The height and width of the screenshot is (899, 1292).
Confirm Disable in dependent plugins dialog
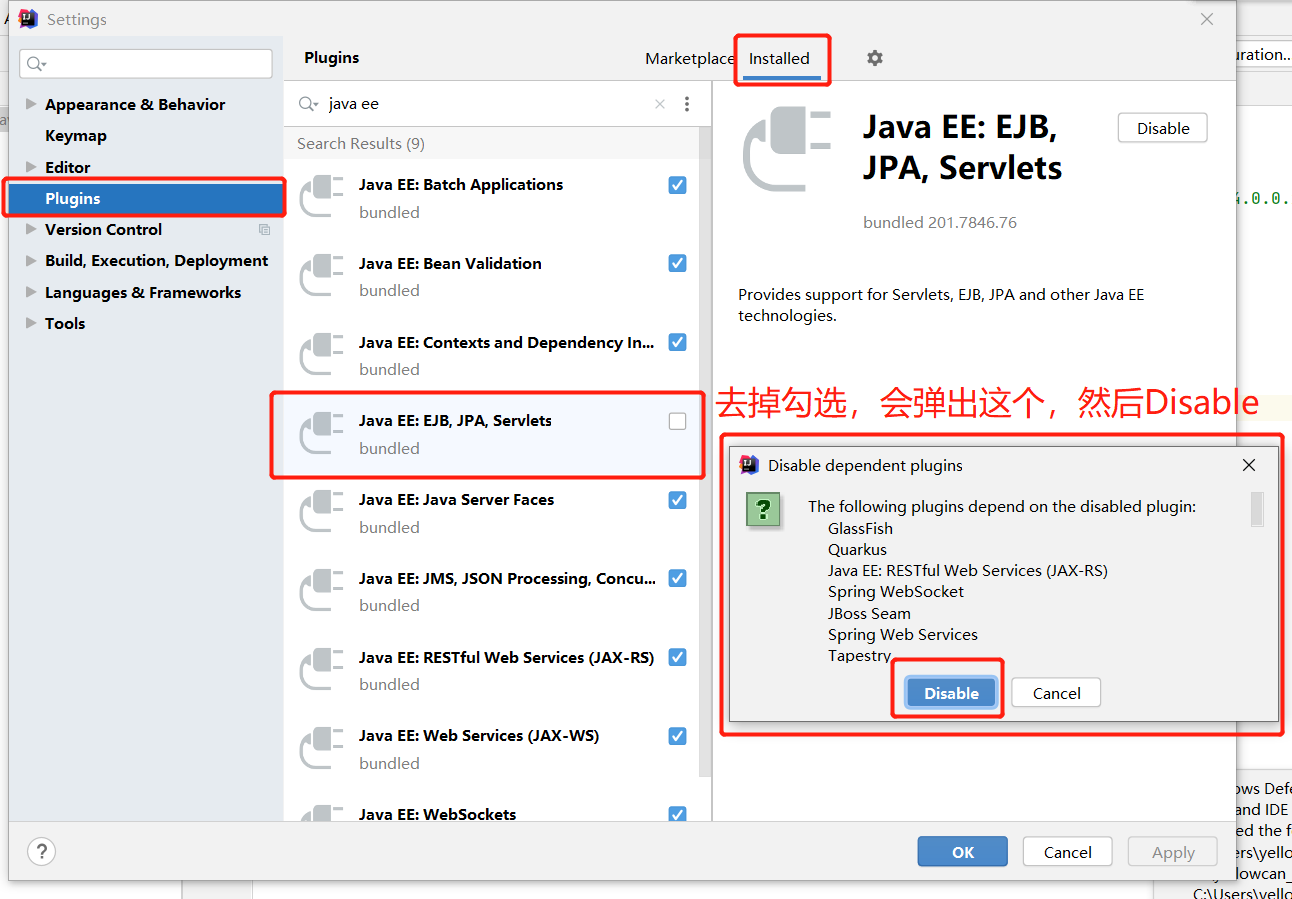(x=951, y=693)
